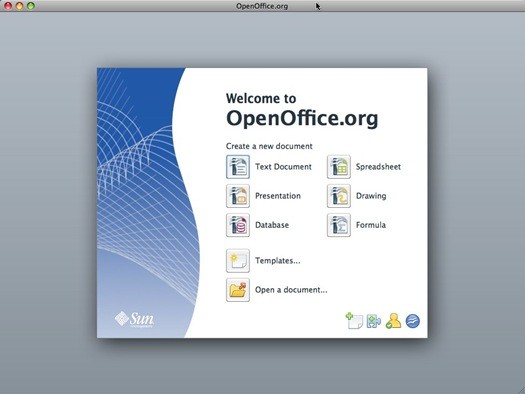Click the Spreadsheet icon
525x394 pixels.
coord(339,167)
